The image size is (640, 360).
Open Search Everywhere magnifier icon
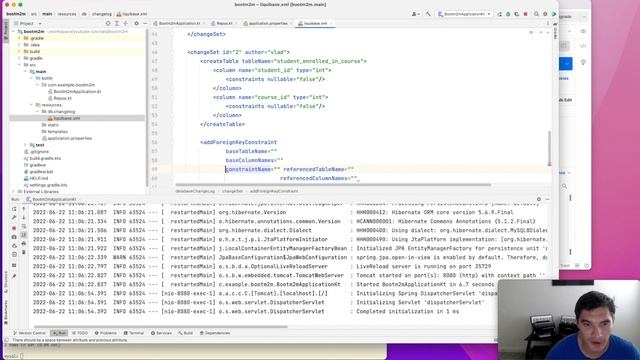tap(536, 14)
